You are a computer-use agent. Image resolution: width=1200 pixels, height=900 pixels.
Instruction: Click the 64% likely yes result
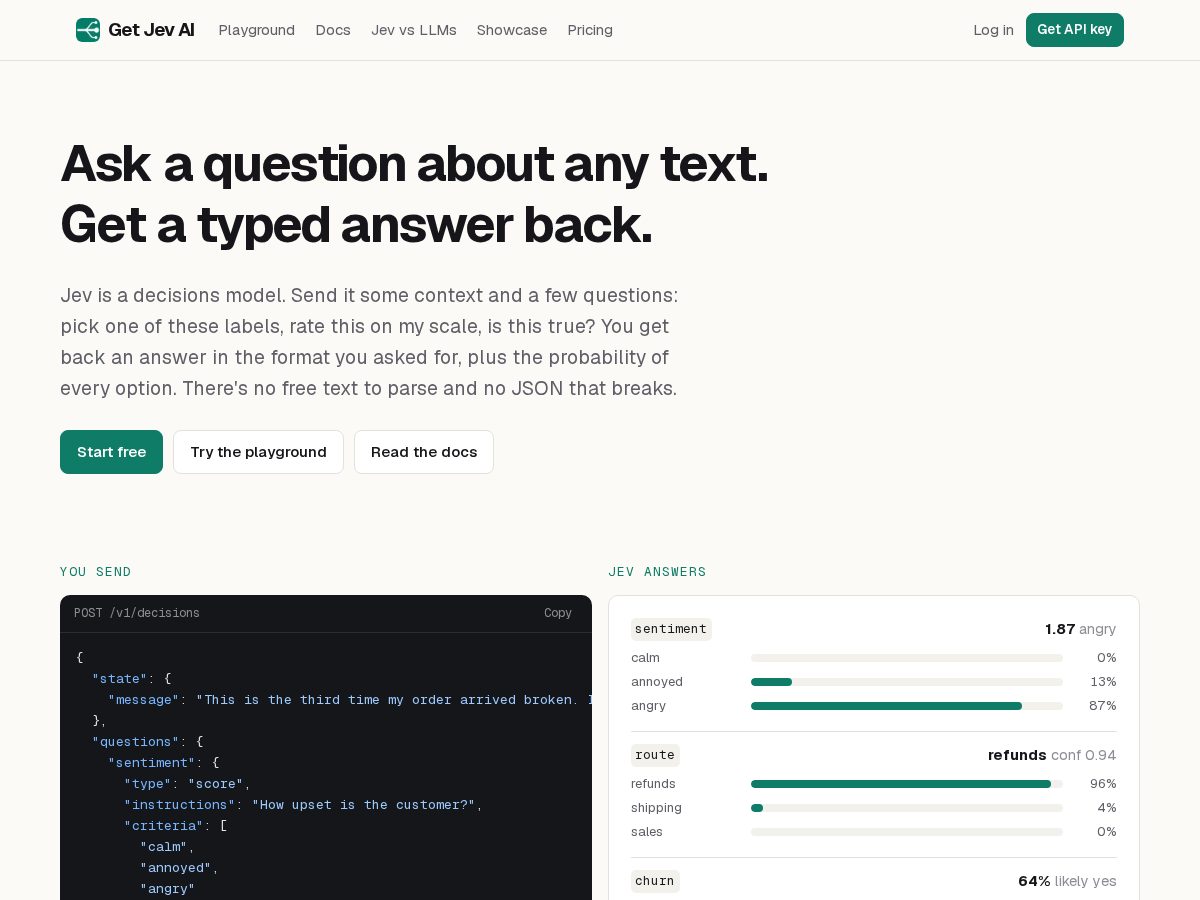[x=1067, y=881]
